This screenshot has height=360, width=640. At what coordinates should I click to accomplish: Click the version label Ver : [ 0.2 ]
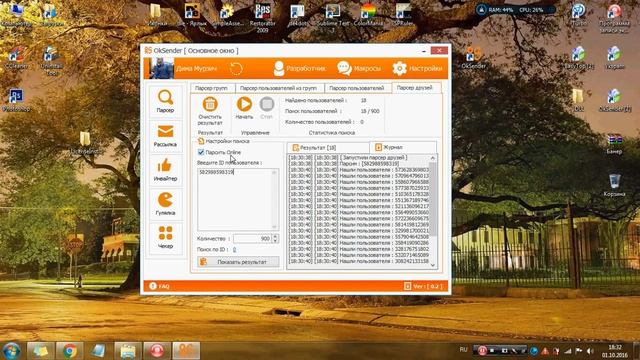[x=423, y=286]
